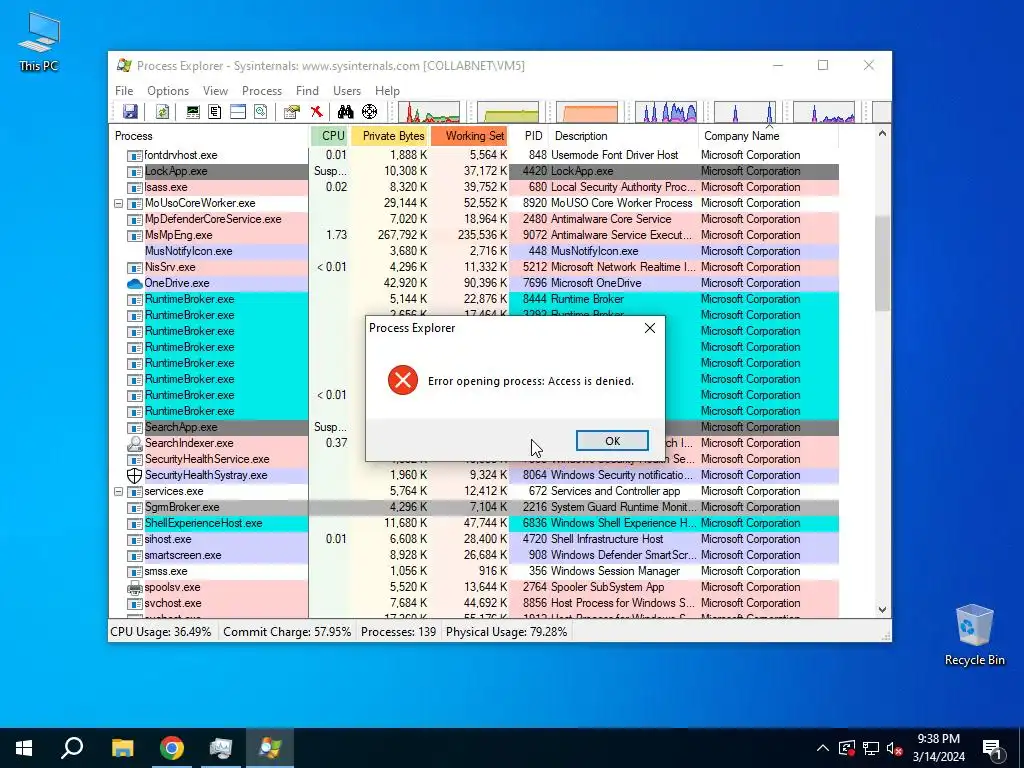The height and width of the screenshot is (768, 1024).
Task: Open the notification center icon
Action: point(993,748)
